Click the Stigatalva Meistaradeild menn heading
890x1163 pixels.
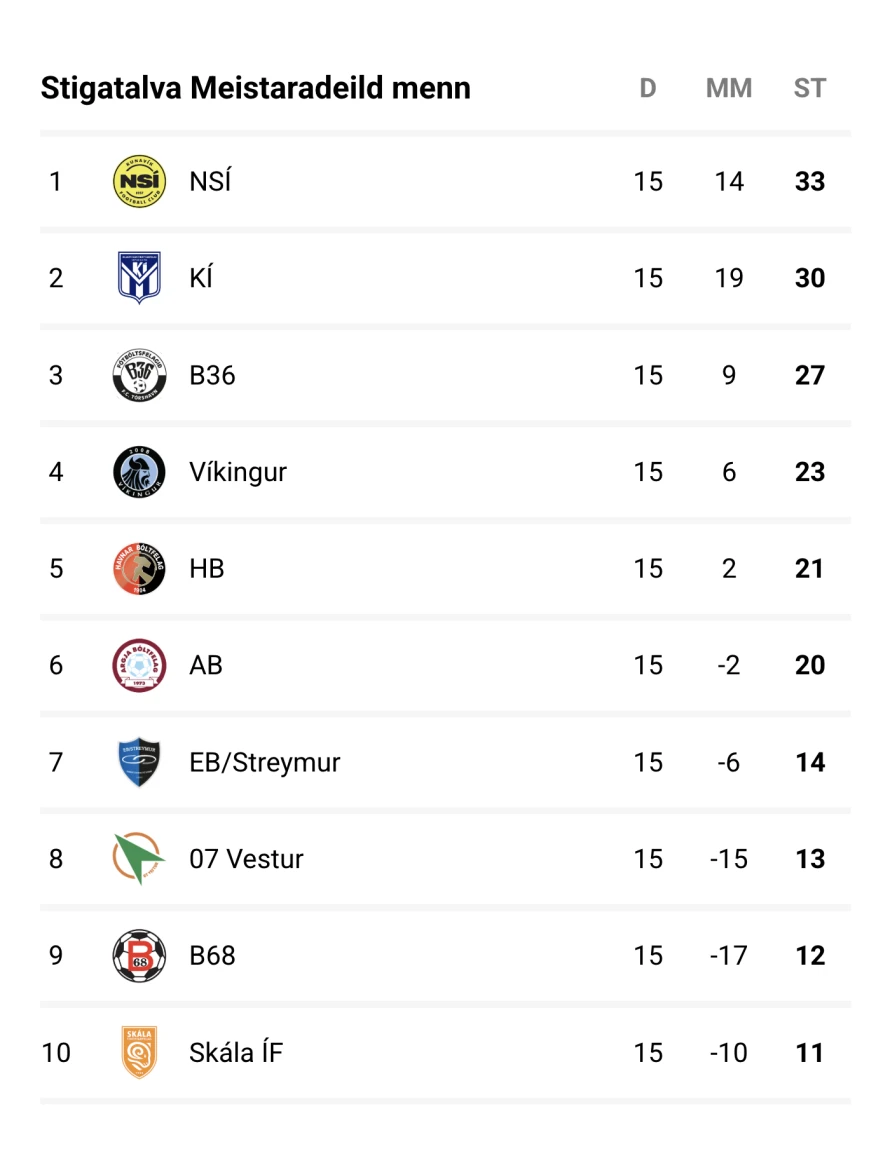256,88
